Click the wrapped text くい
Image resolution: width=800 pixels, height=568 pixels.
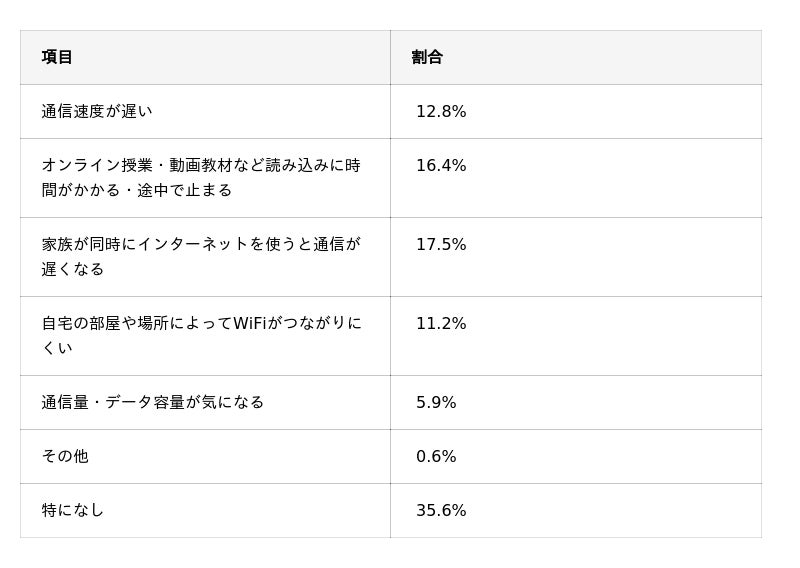tap(57, 349)
